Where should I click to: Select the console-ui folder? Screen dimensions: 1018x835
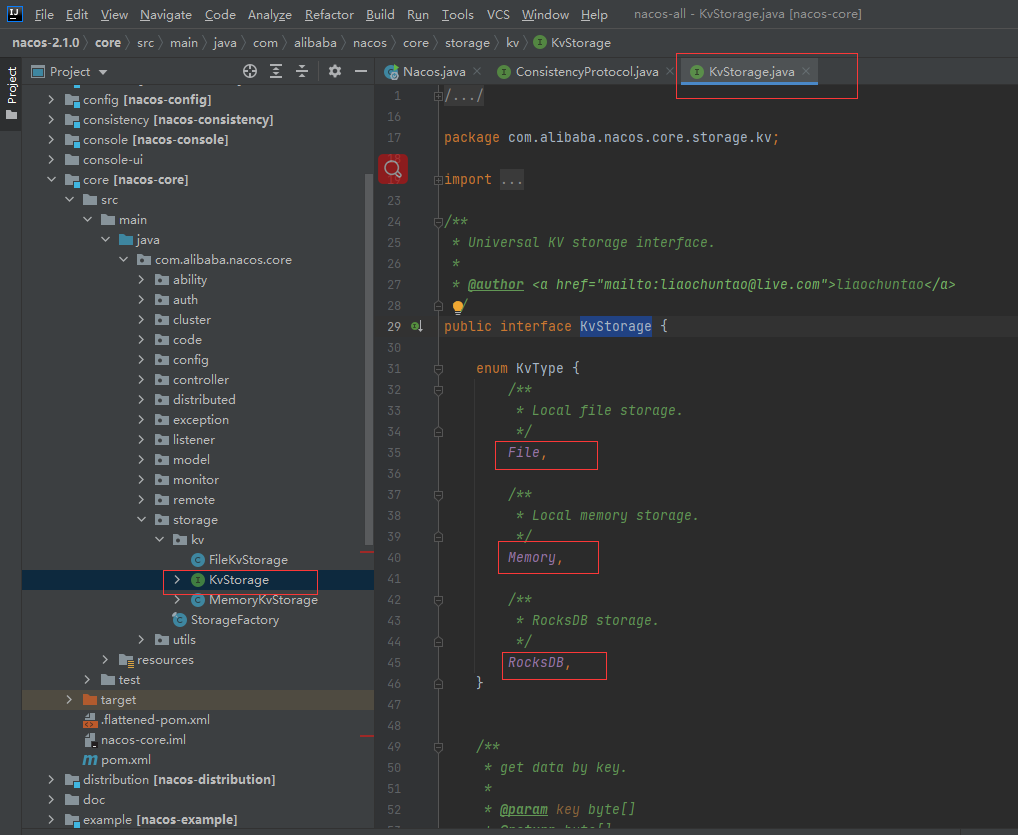tap(112, 160)
